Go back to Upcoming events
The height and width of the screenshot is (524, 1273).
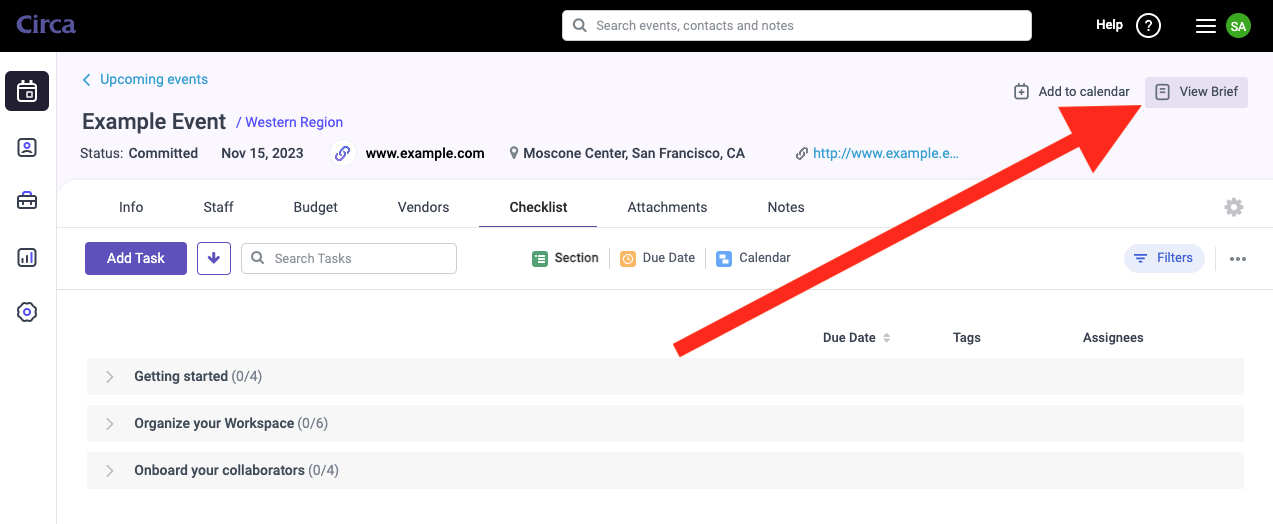pos(145,80)
